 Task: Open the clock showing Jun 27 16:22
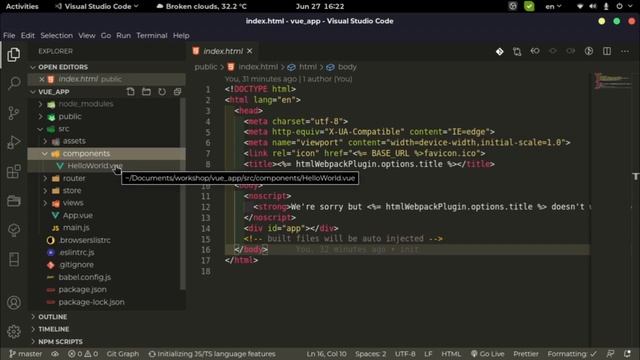tap(320, 7)
